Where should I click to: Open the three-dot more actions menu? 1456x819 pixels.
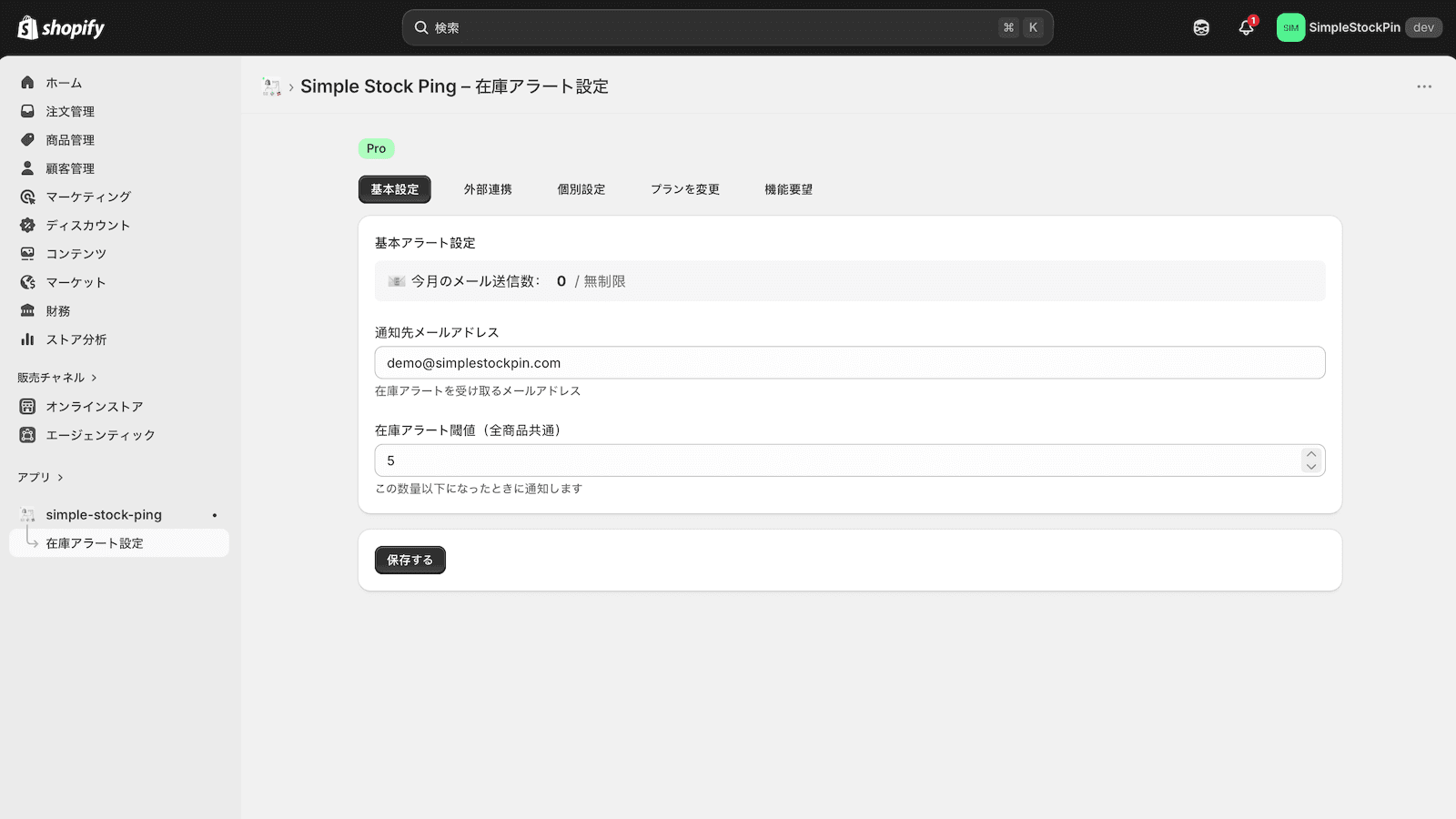tap(1424, 86)
